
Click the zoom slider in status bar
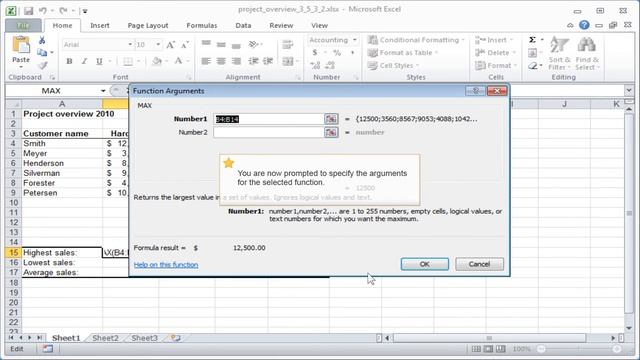(579, 349)
